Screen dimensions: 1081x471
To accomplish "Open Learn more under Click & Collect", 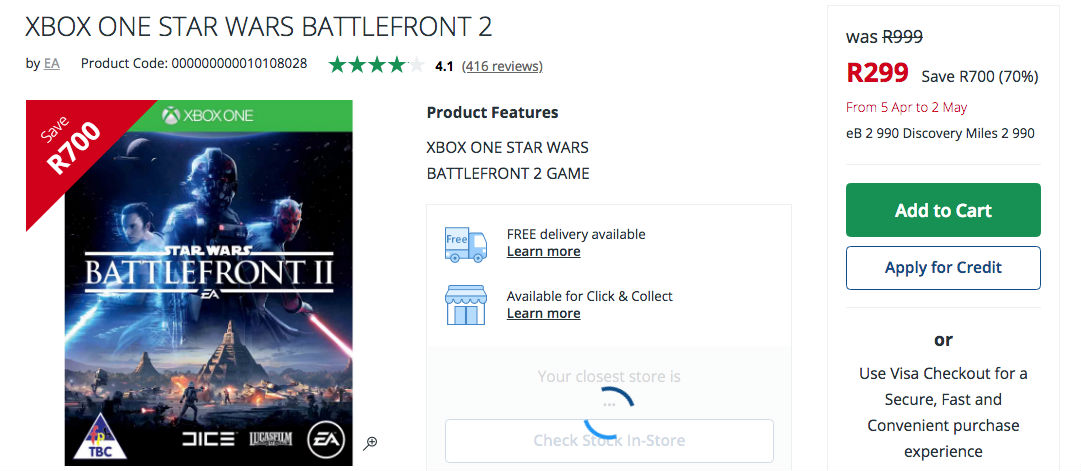I will click(543, 313).
